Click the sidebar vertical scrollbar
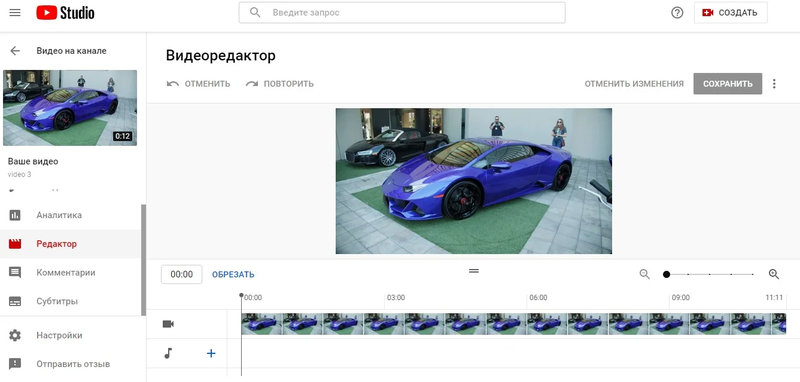The width and height of the screenshot is (800, 382). pos(143,260)
